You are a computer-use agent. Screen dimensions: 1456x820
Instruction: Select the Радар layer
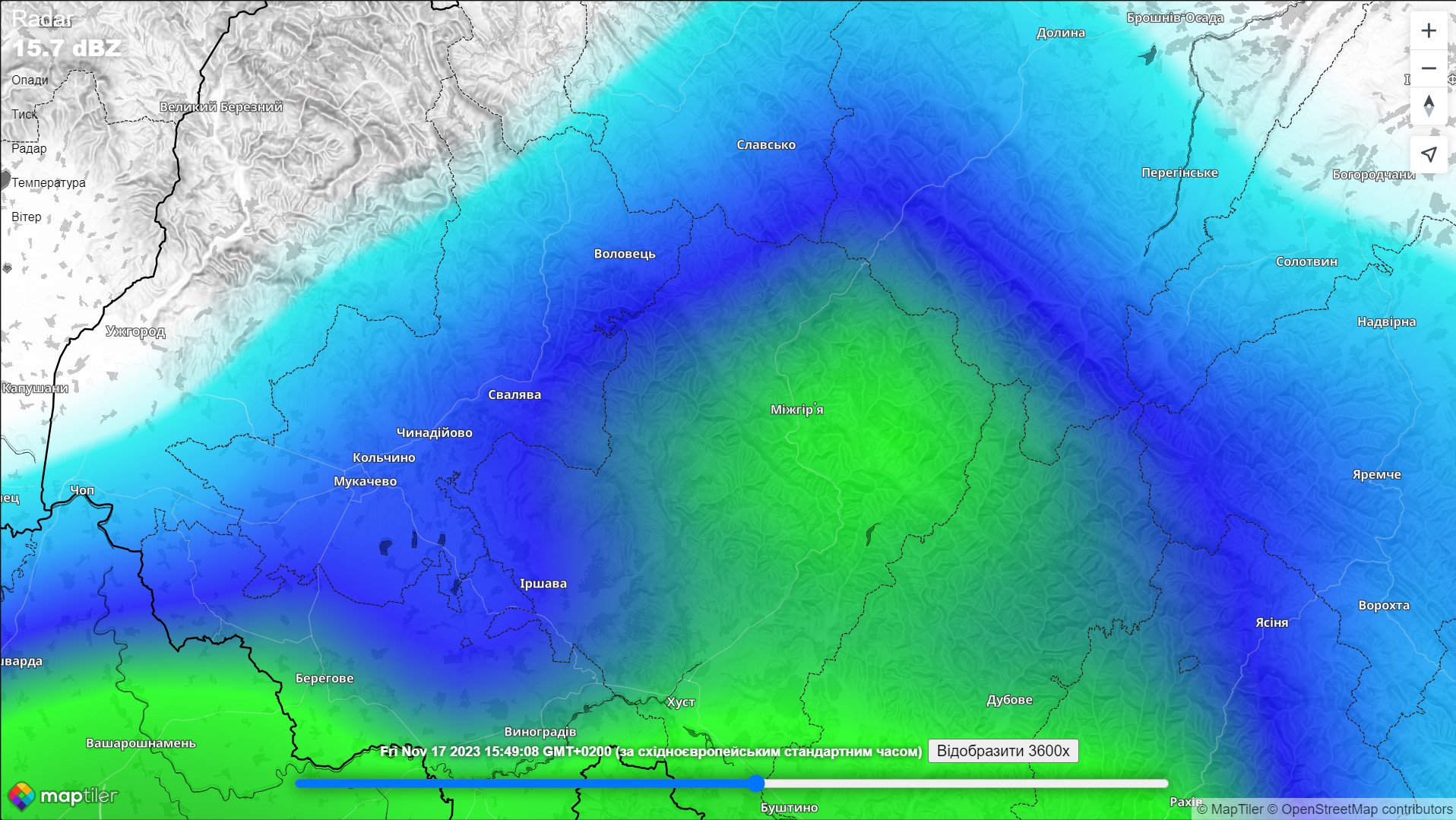point(29,148)
